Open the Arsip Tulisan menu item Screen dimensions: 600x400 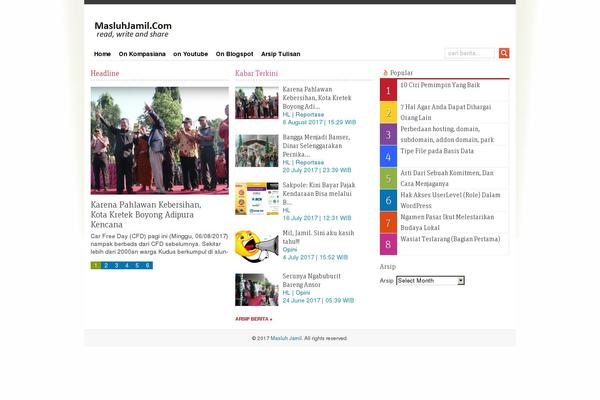click(280, 54)
